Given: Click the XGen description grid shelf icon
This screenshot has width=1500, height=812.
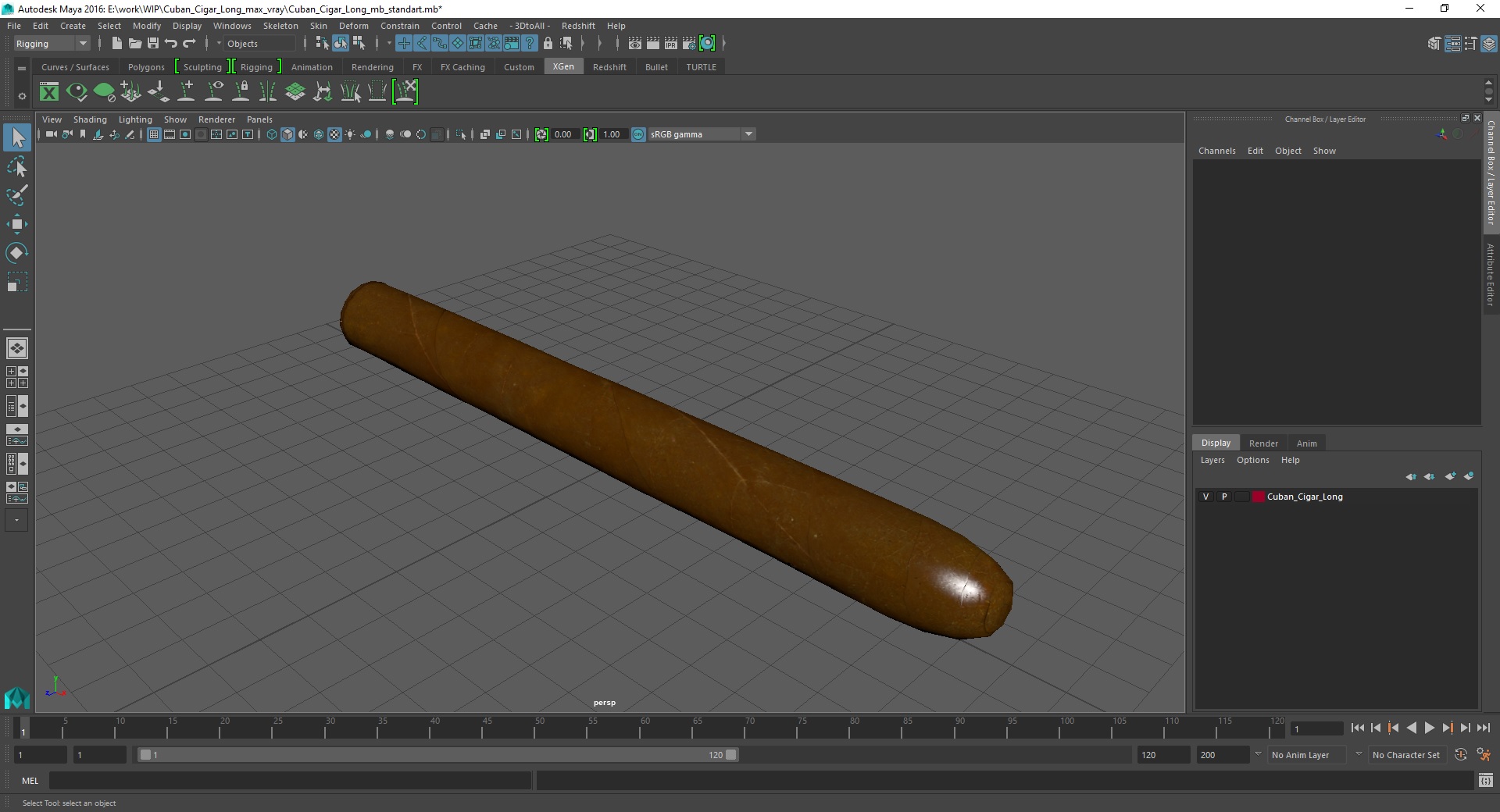Looking at the screenshot, I should 295,92.
